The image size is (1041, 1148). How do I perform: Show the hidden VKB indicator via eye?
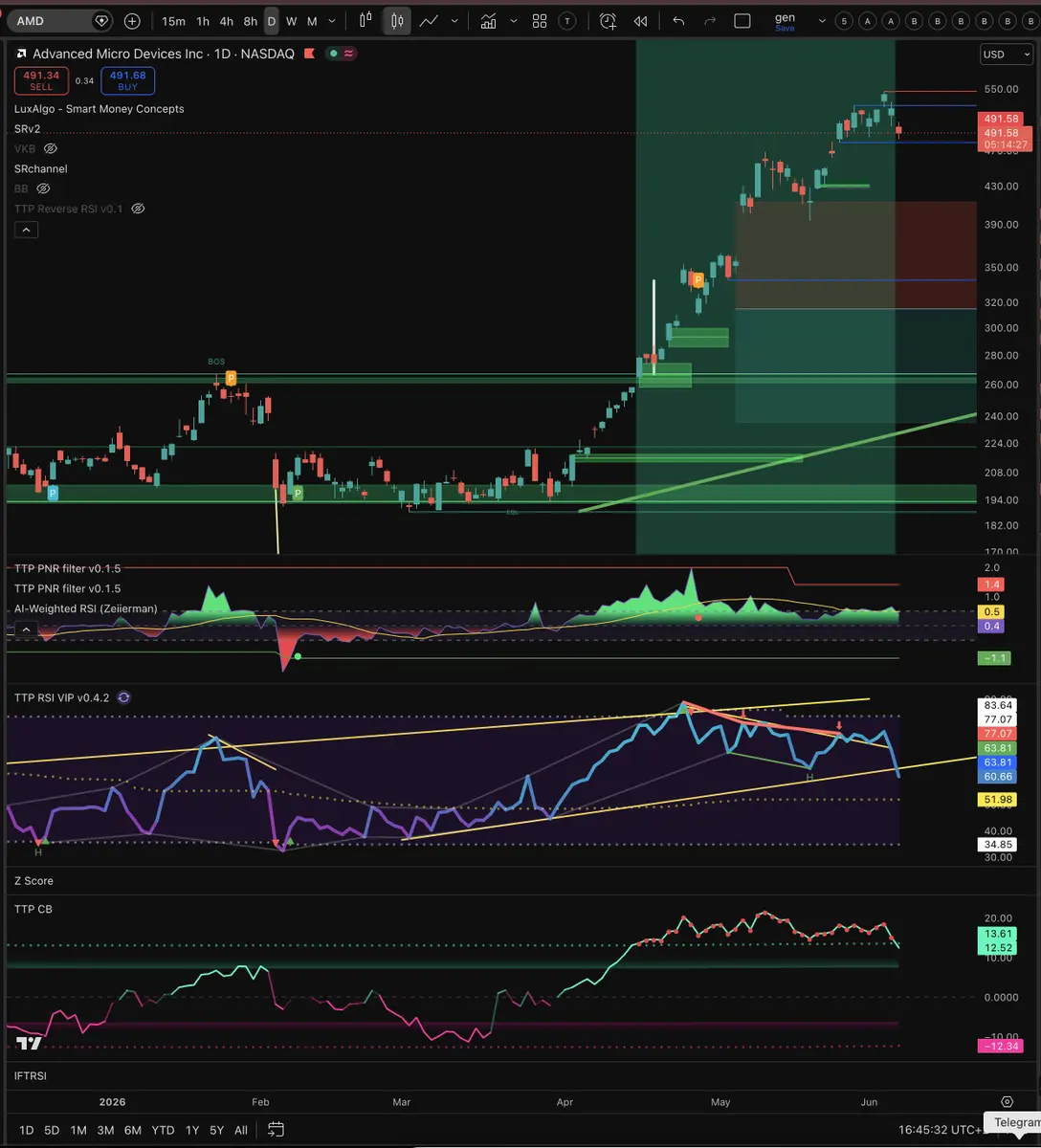pyautogui.click(x=51, y=148)
